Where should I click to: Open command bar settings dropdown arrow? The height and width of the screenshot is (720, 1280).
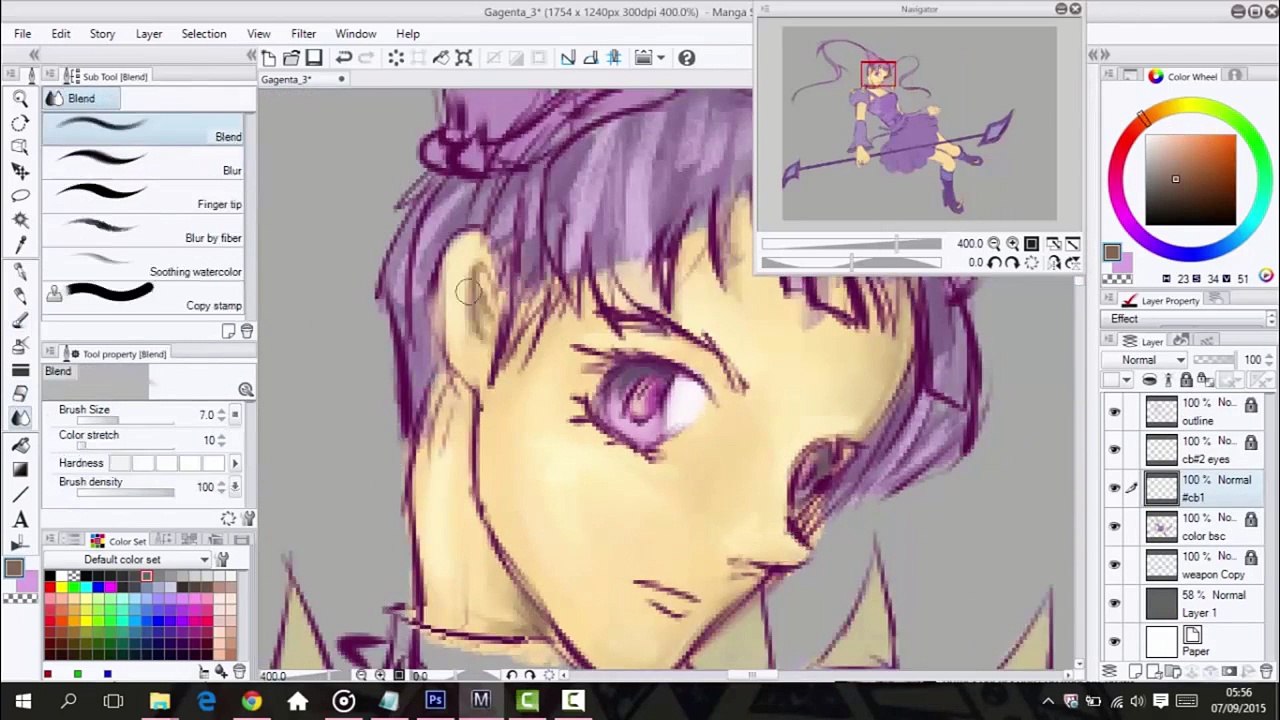pyautogui.click(x=661, y=58)
